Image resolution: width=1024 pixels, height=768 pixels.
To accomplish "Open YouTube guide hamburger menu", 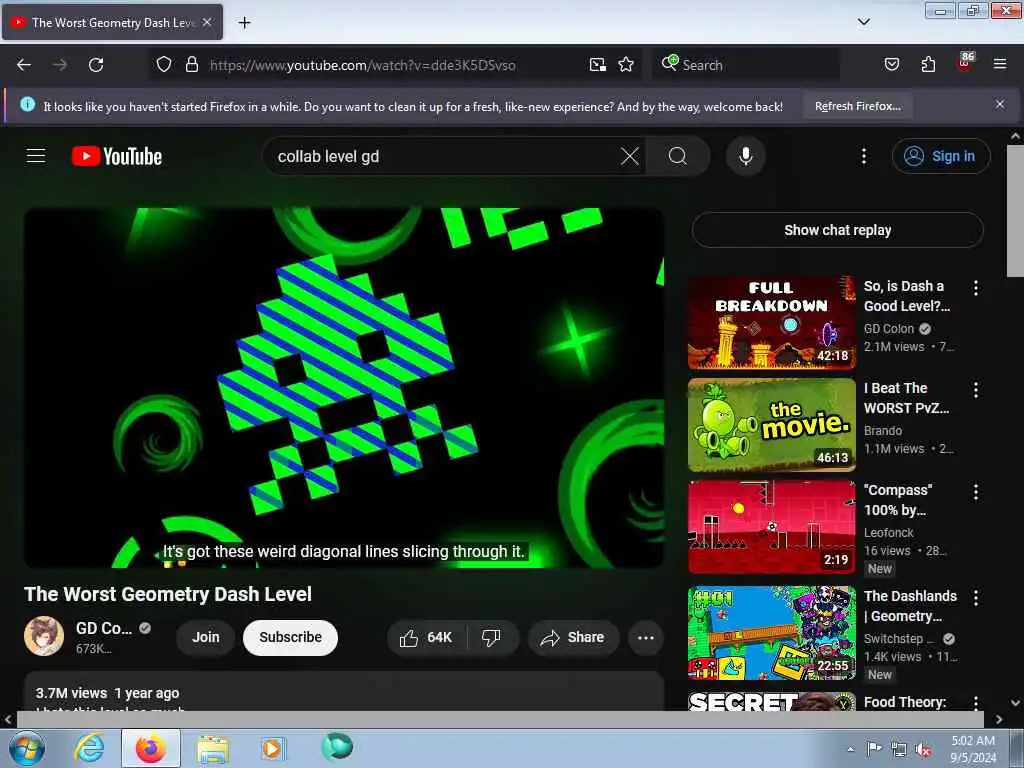I will (36, 156).
